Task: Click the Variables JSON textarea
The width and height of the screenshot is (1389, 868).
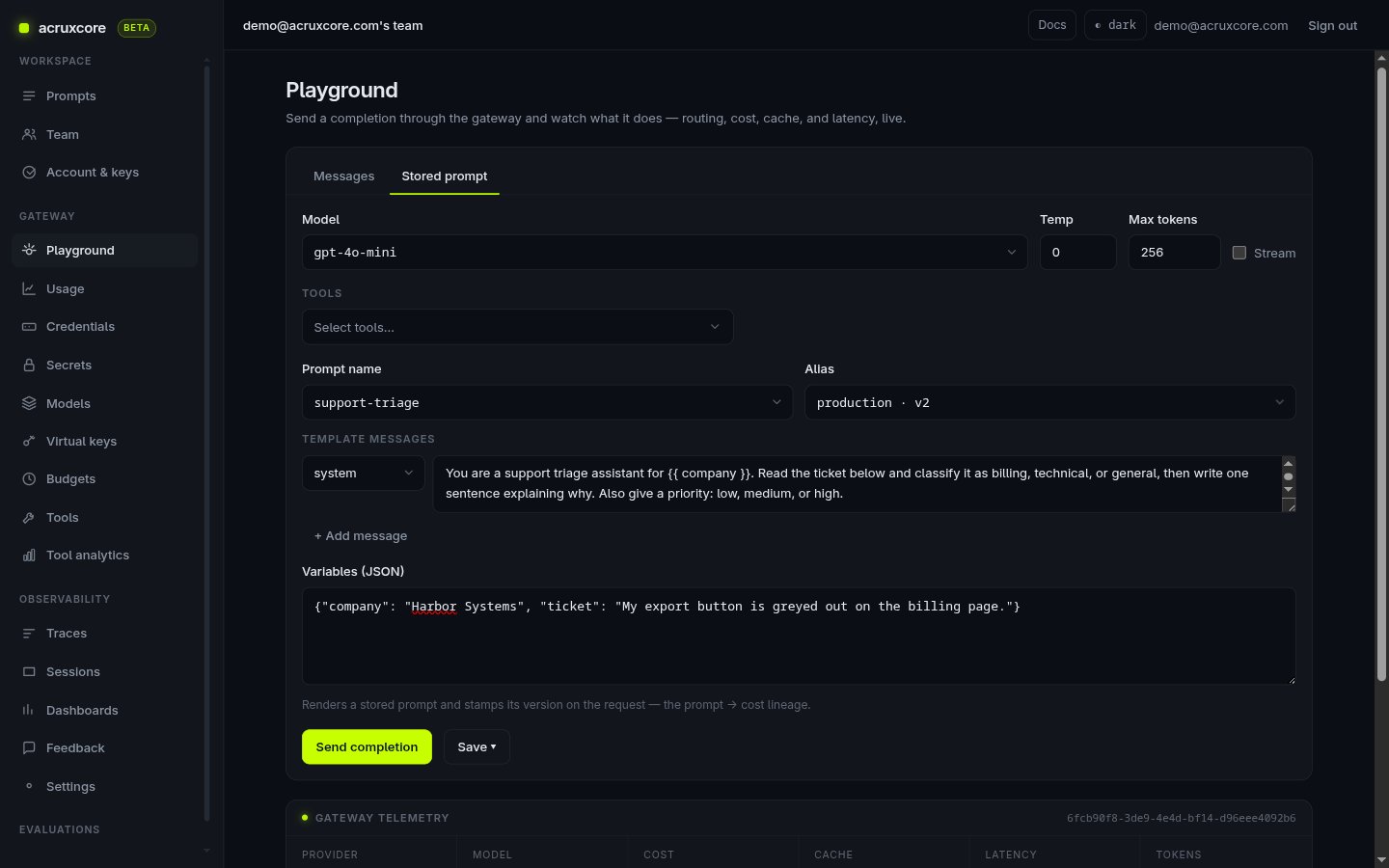Action: pyautogui.click(x=799, y=637)
